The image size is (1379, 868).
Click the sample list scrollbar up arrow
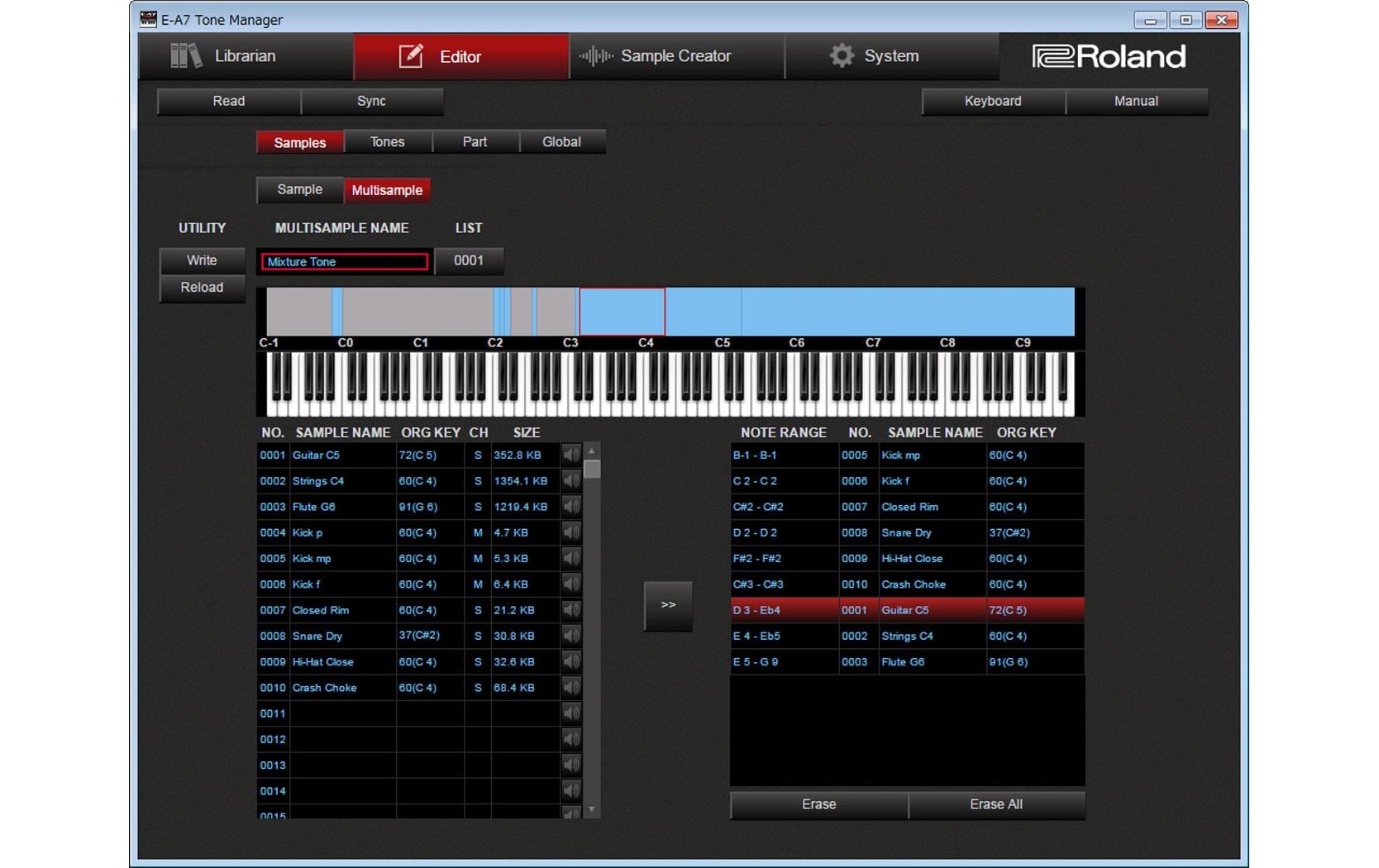[x=592, y=451]
